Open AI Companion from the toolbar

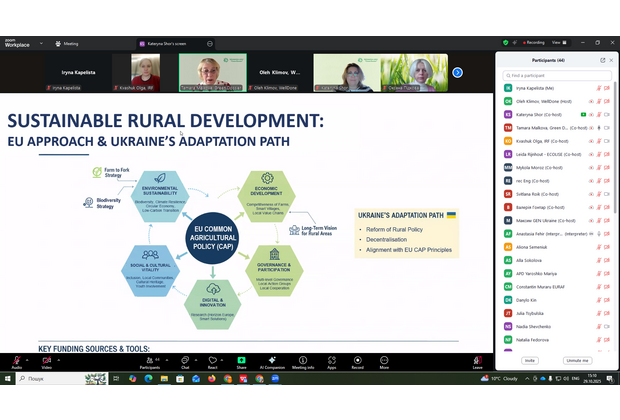272,361
